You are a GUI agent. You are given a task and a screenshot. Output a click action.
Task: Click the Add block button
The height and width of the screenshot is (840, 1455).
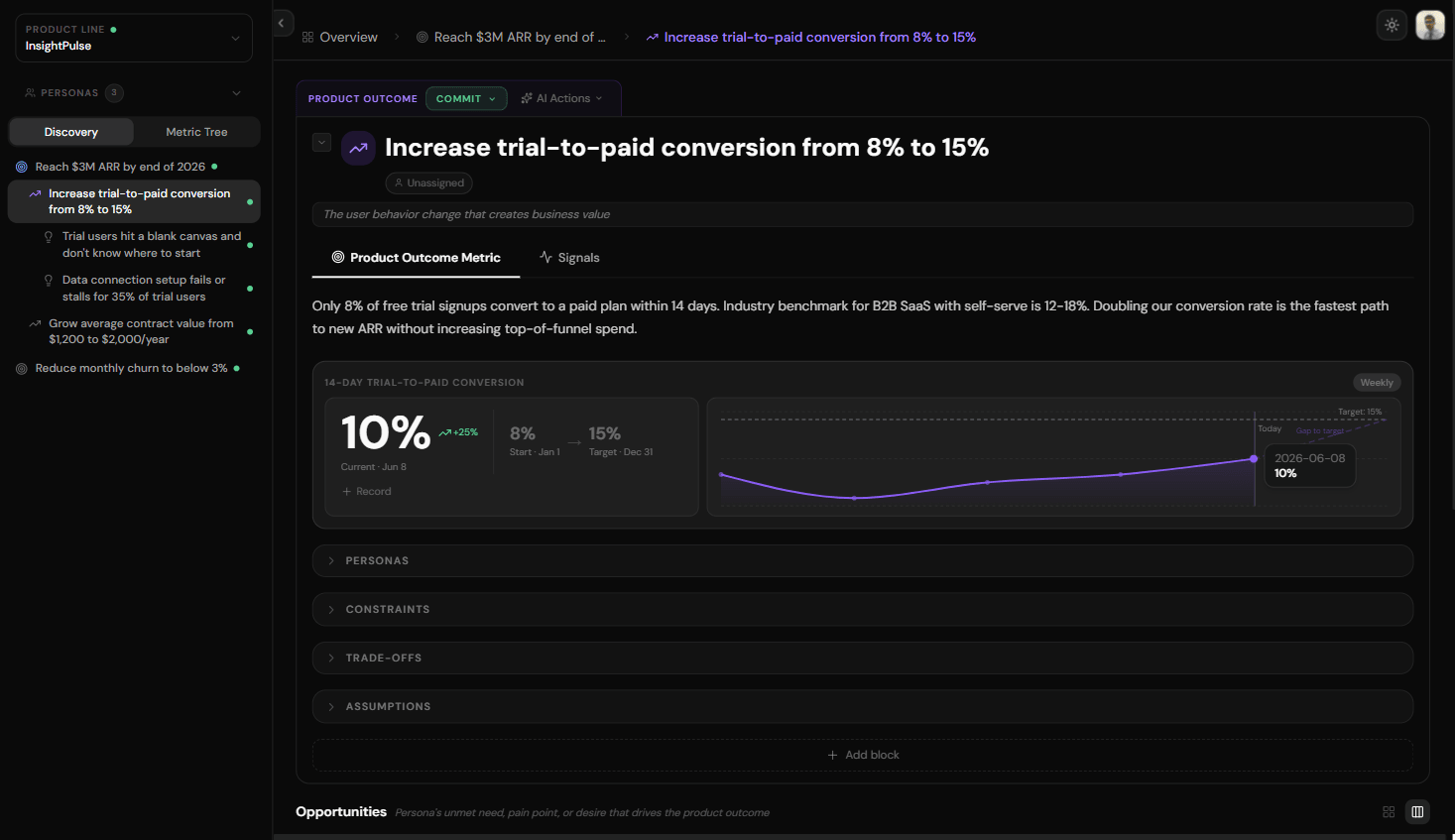click(862, 756)
